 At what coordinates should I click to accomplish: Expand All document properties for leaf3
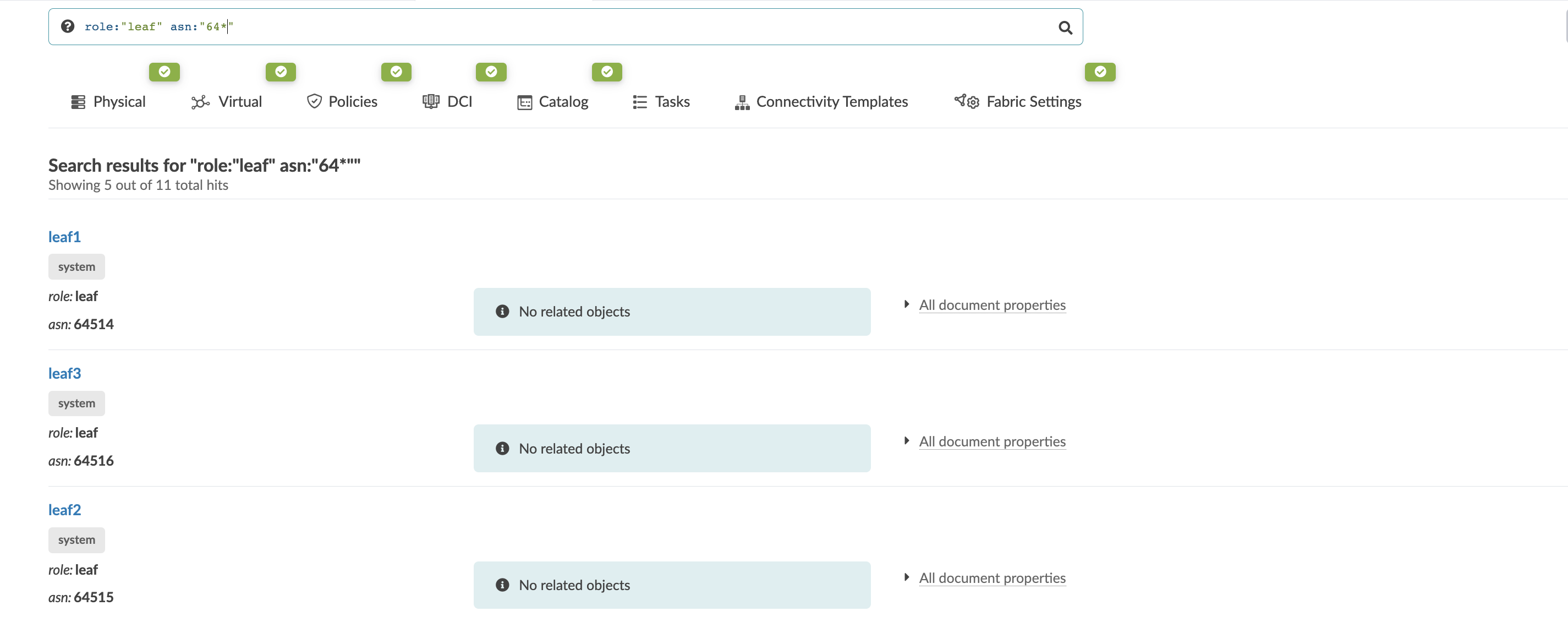(x=991, y=441)
